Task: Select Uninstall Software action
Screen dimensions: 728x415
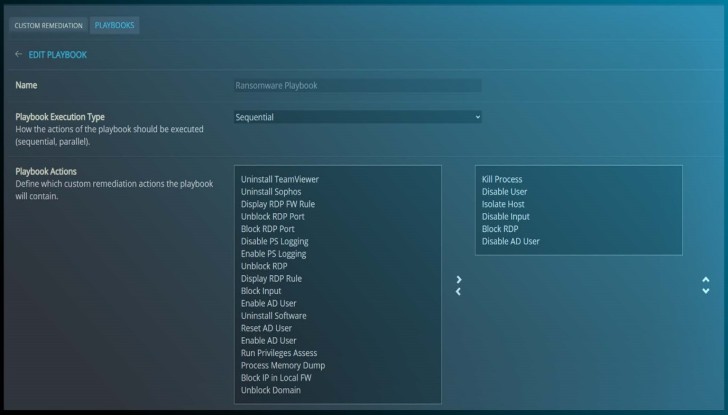Action: coord(273,316)
